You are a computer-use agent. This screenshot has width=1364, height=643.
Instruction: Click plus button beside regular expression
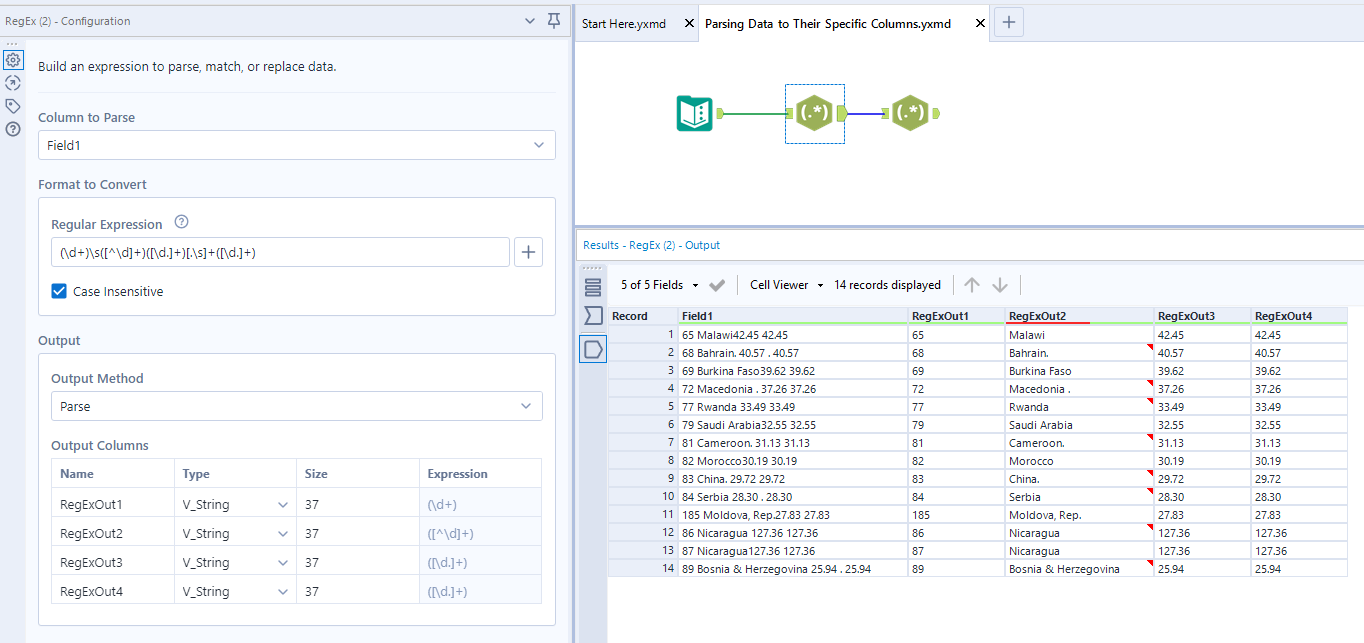(x=528, y=253)
